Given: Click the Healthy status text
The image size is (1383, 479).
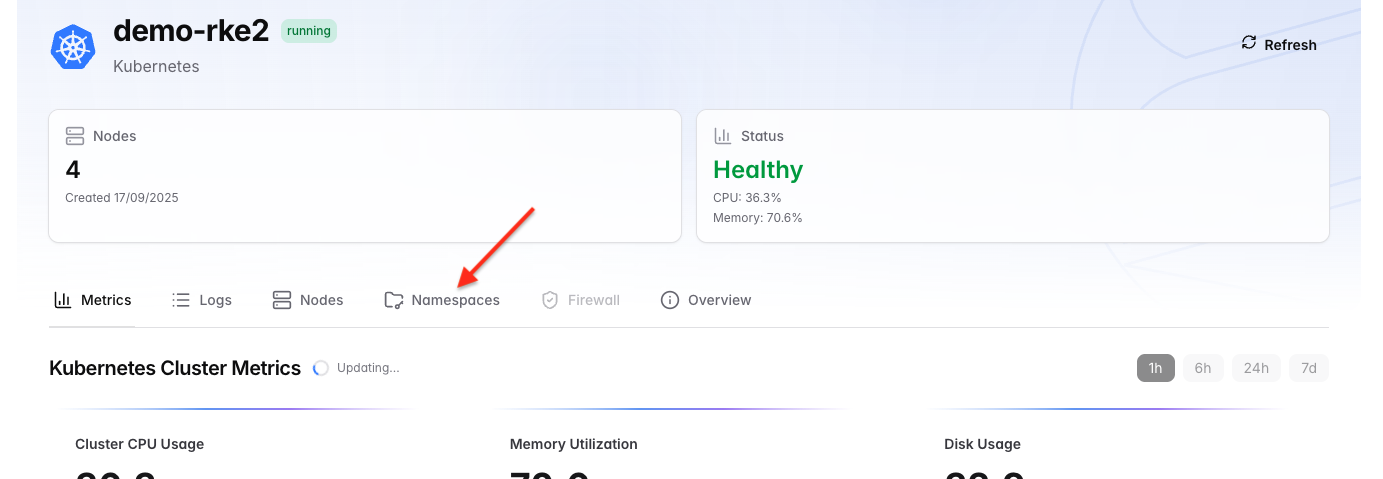Looking at the screenshot, I should tap(758, 170).
